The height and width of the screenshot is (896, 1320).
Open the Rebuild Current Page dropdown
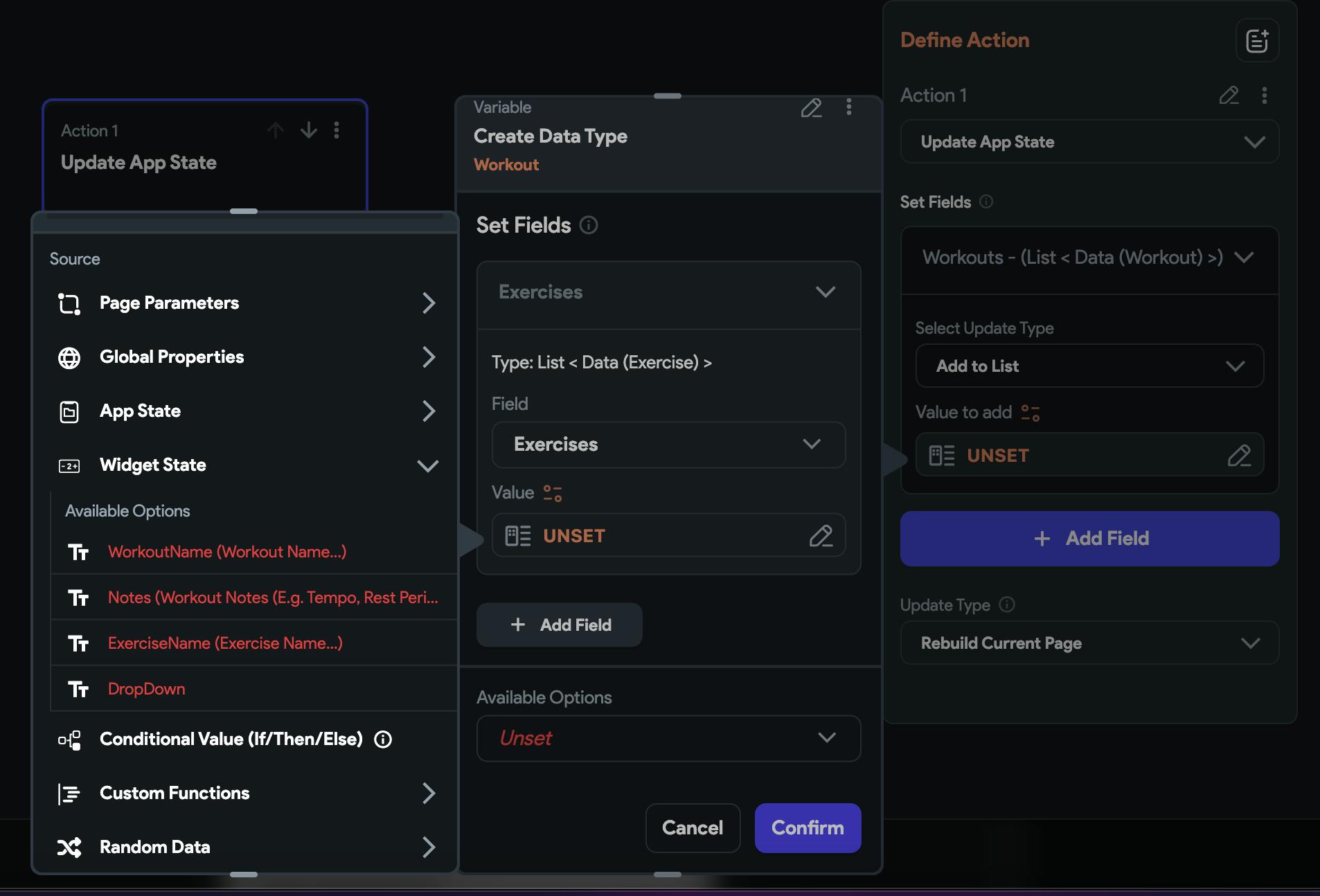[1089, 643]
